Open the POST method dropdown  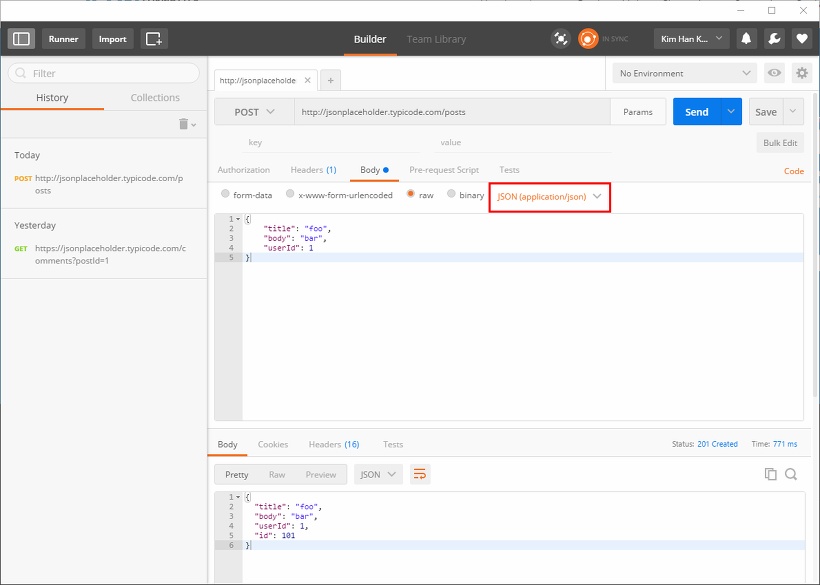[254, 112]
